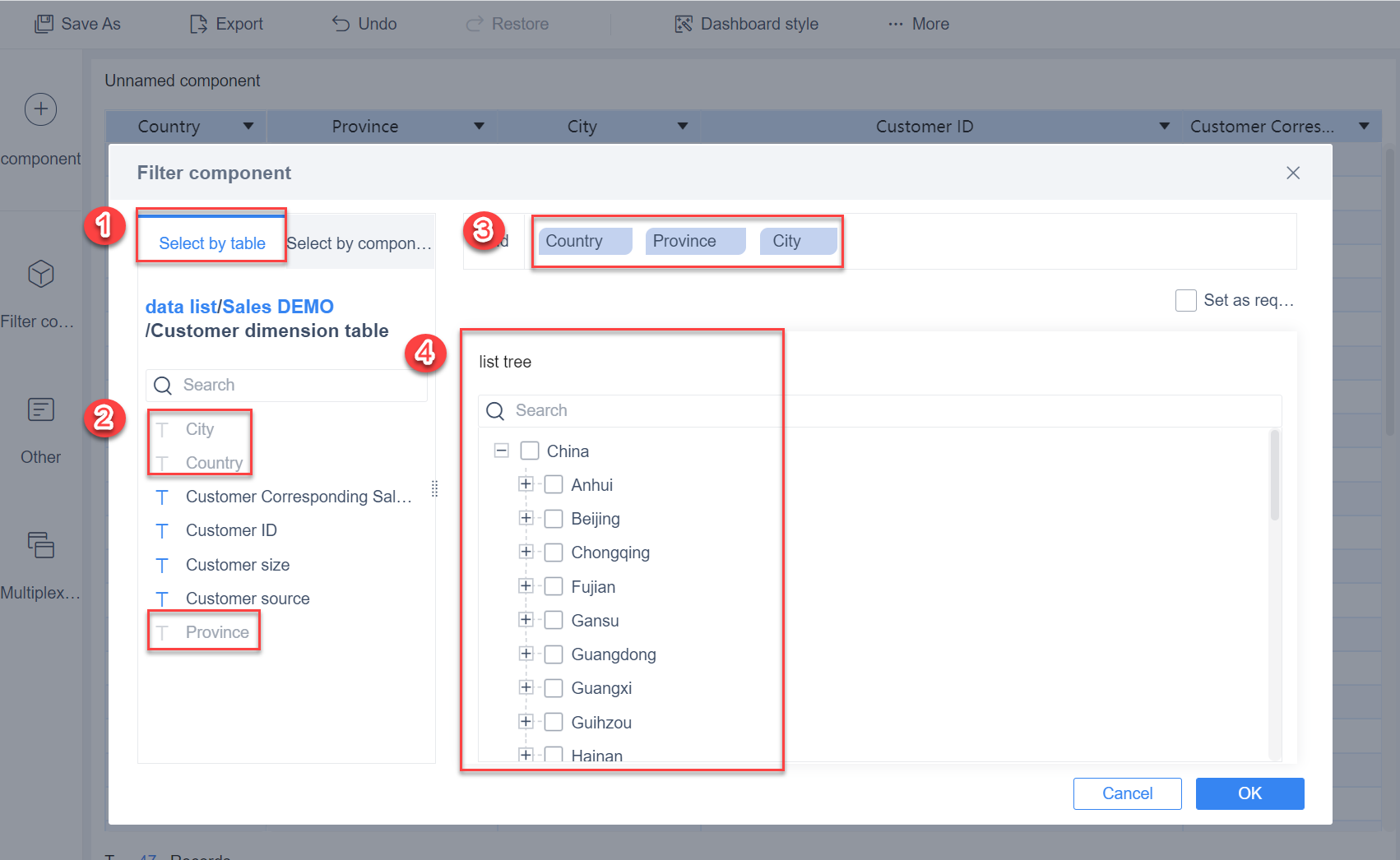Open the Country column dropdown arrow

[x=248, y=127]
